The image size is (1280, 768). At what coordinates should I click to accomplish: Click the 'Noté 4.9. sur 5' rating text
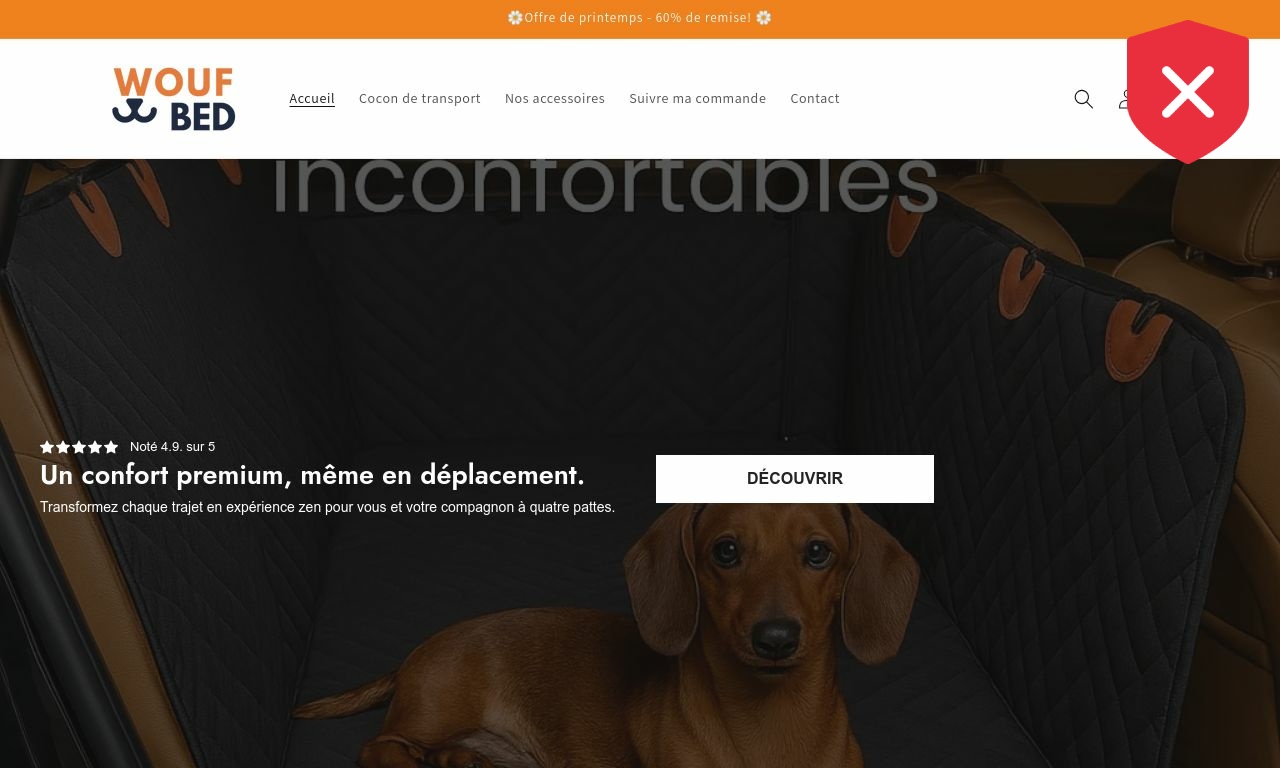172,447
